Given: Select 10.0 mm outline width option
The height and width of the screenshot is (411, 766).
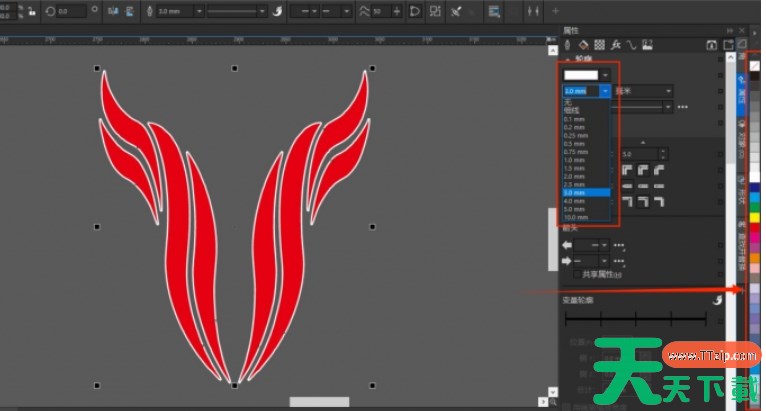Looking at the screenshot, I should point(576,216).
